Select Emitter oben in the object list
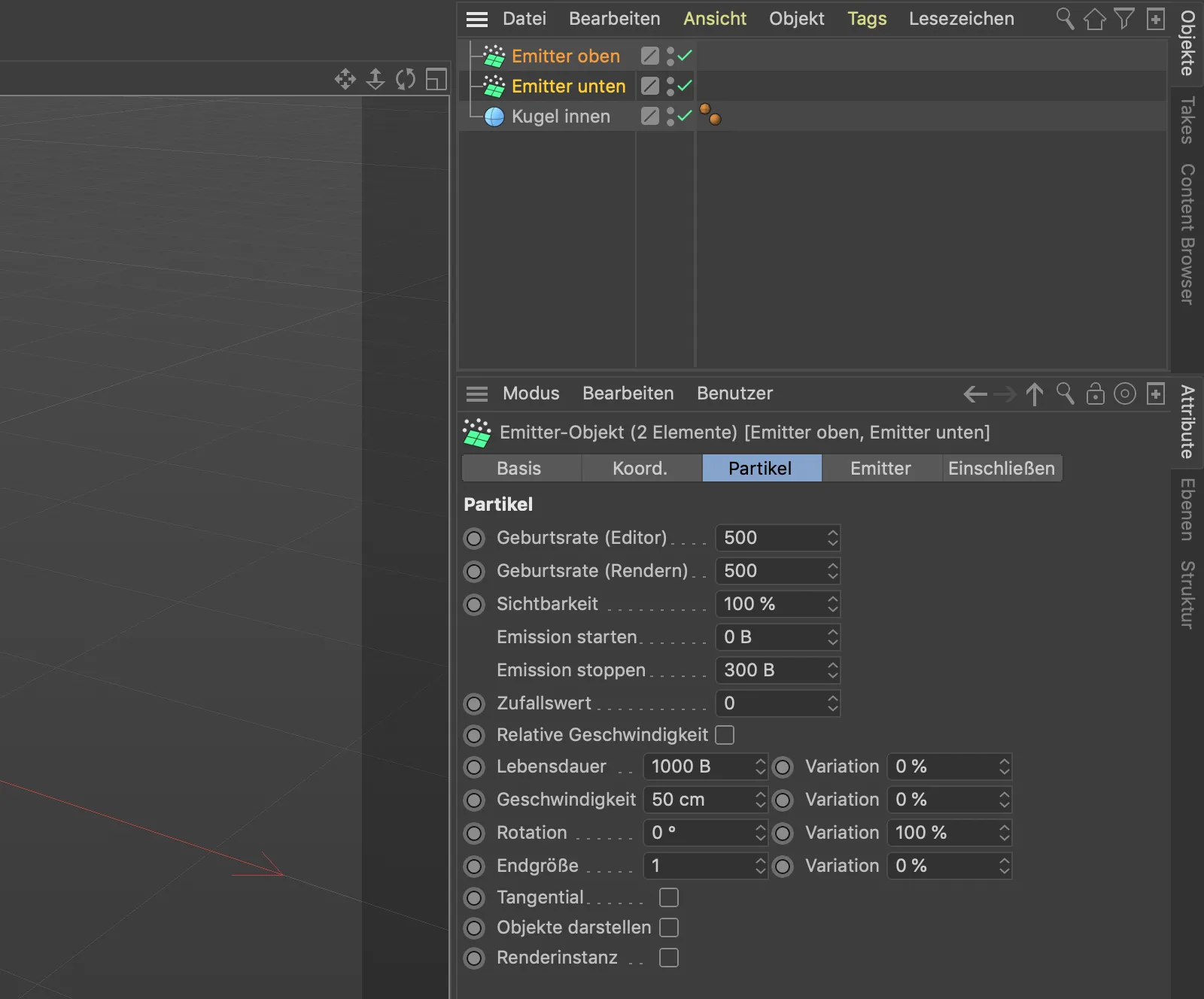1204x999 pixels. [566, 56]
